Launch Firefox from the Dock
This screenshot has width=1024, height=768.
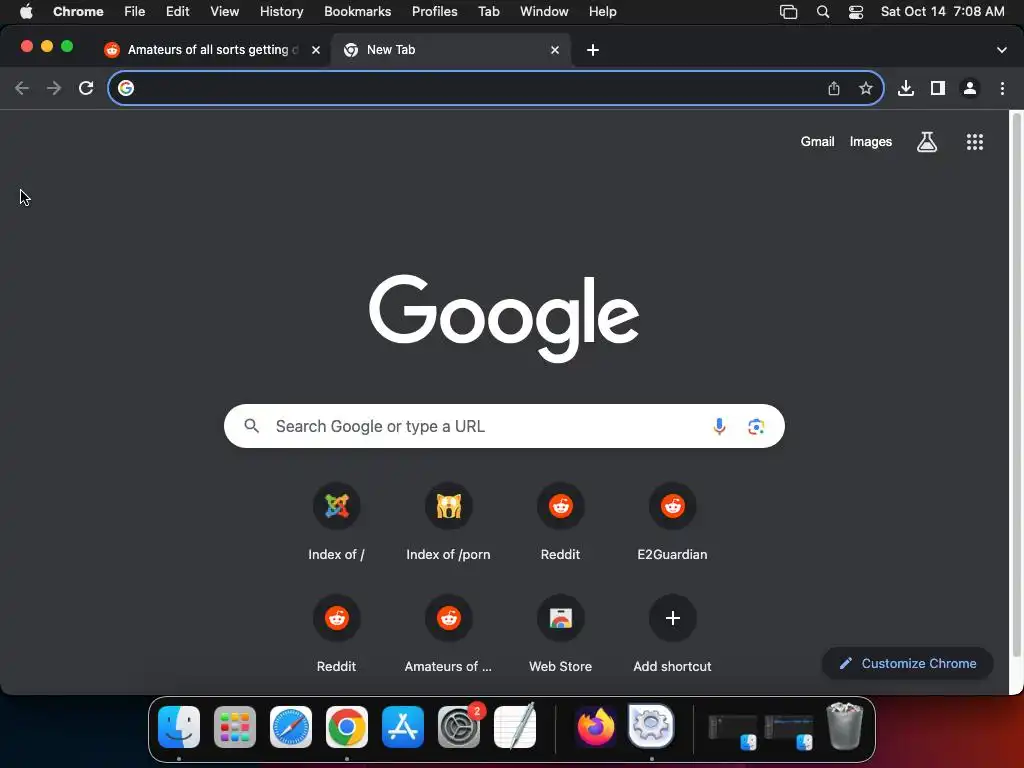coord(596,727)
